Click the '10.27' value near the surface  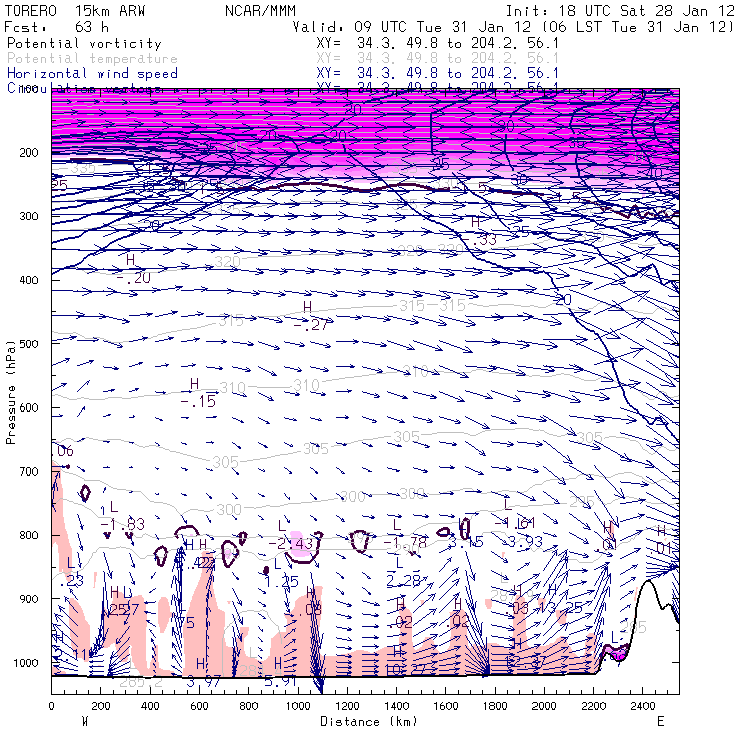tap(405, 670)
